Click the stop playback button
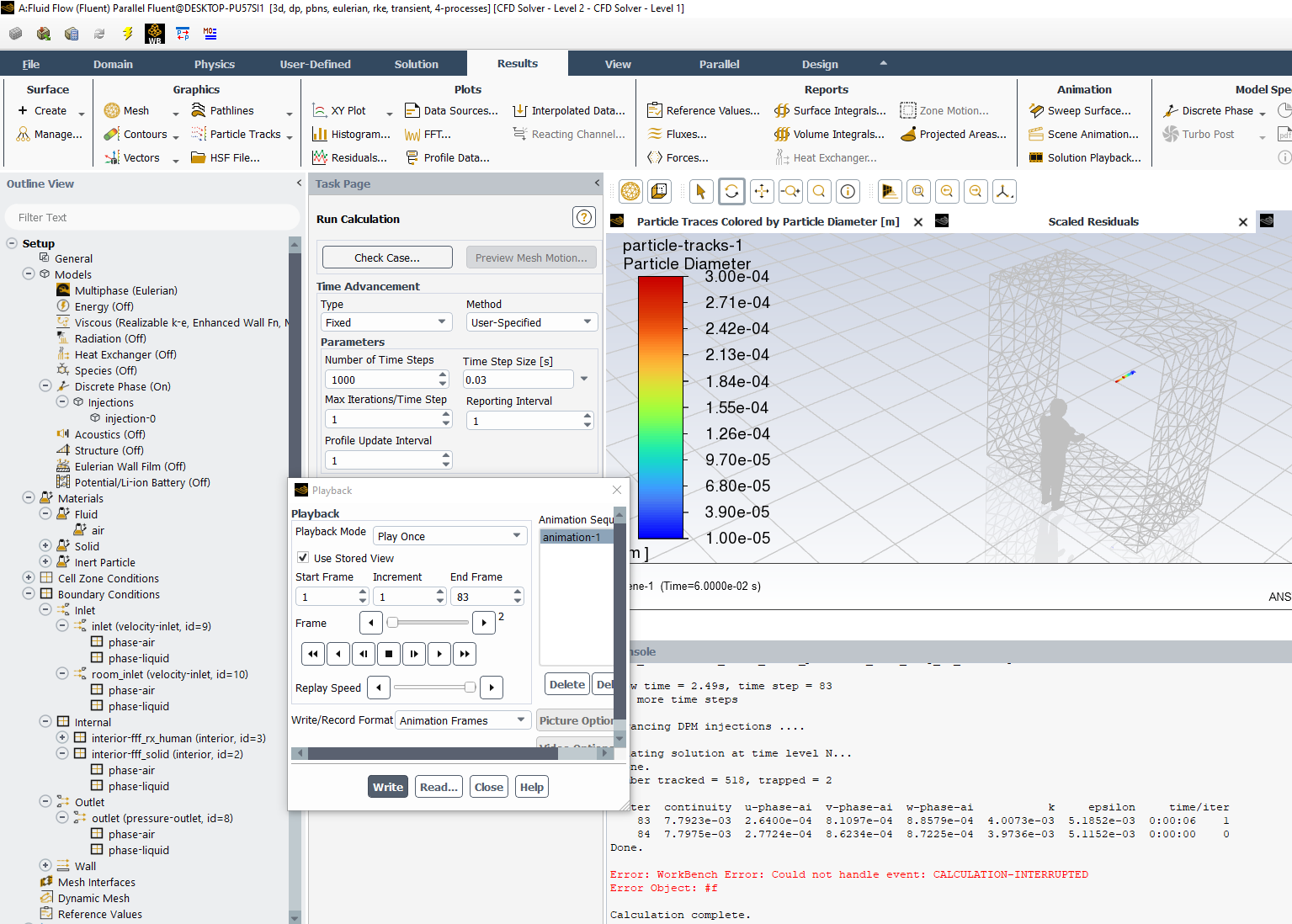Screen dimensions: 1292x924 click(388, 653)
